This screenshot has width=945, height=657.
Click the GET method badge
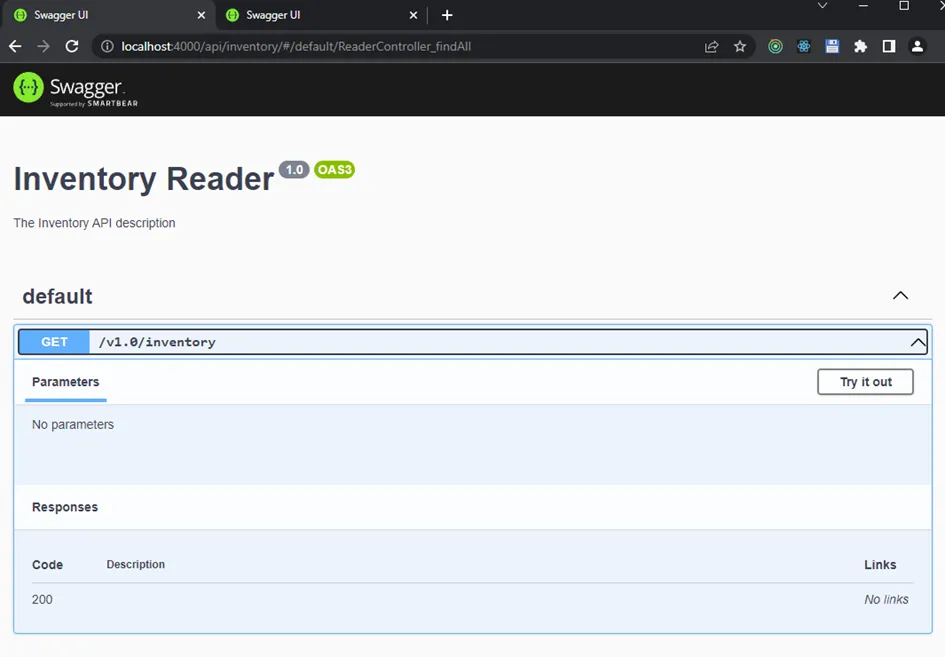click(54, 342)
